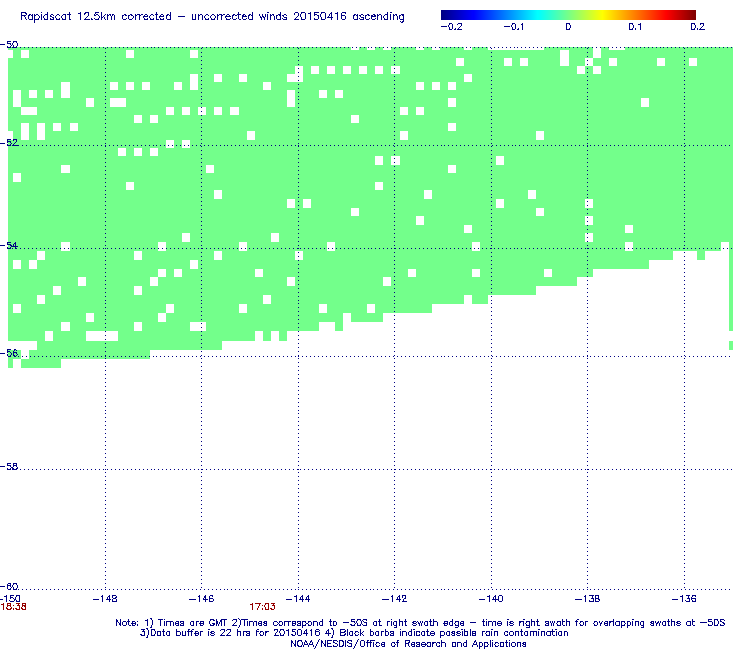740x650 pixels.
Task: Click the plot title mentioning Rapidscat 12.5km
Action: coord(212,17)
